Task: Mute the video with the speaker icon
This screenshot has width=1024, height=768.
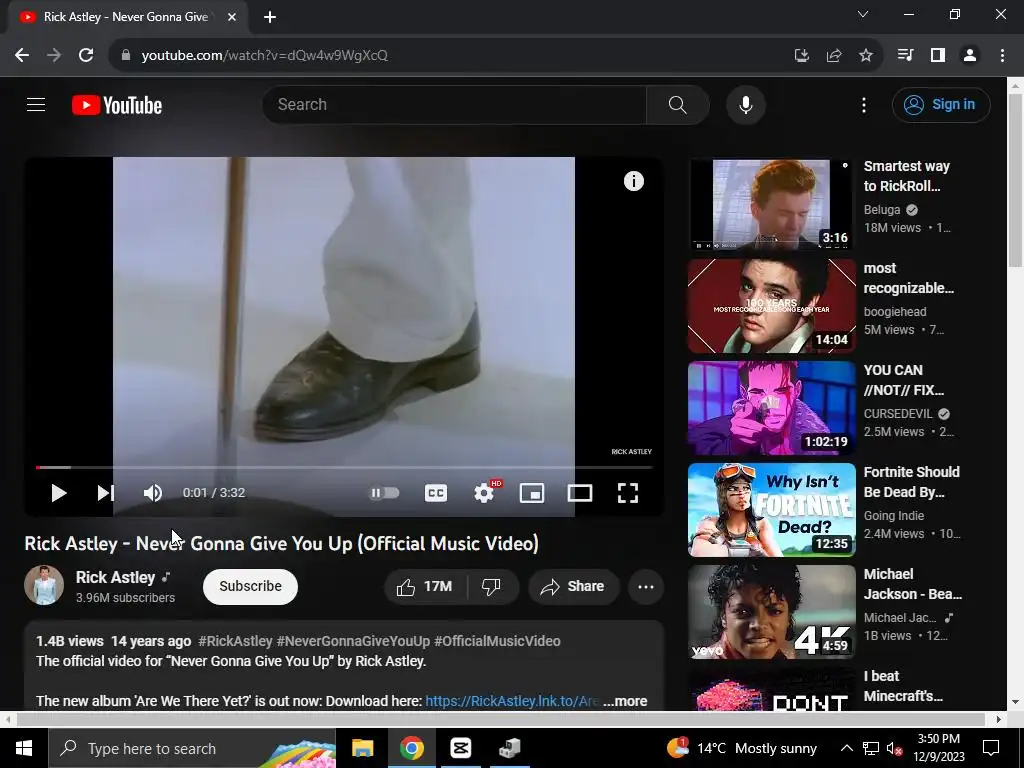Action: [x=153, y=493]
